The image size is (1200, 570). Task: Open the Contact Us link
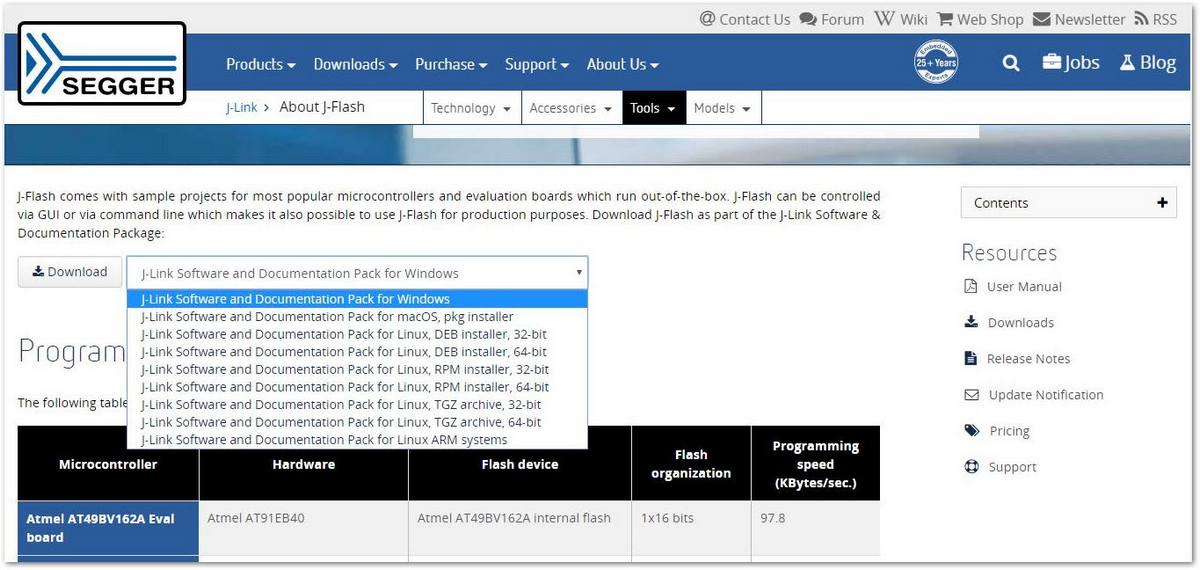(x=755, y=19)
